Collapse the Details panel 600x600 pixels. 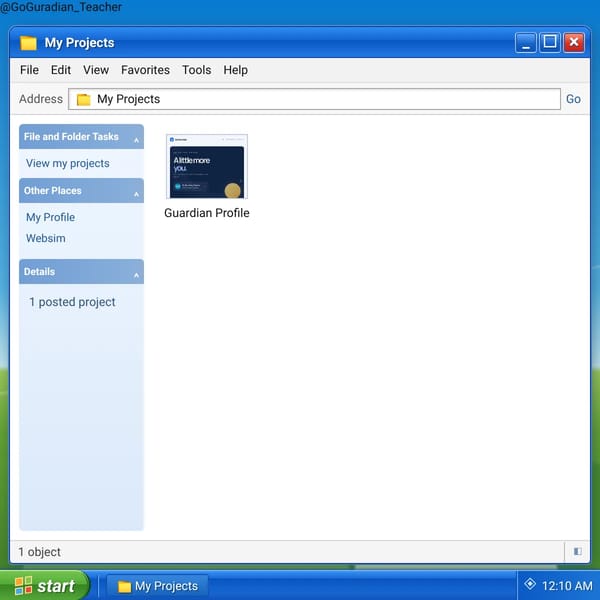(136, 275)
